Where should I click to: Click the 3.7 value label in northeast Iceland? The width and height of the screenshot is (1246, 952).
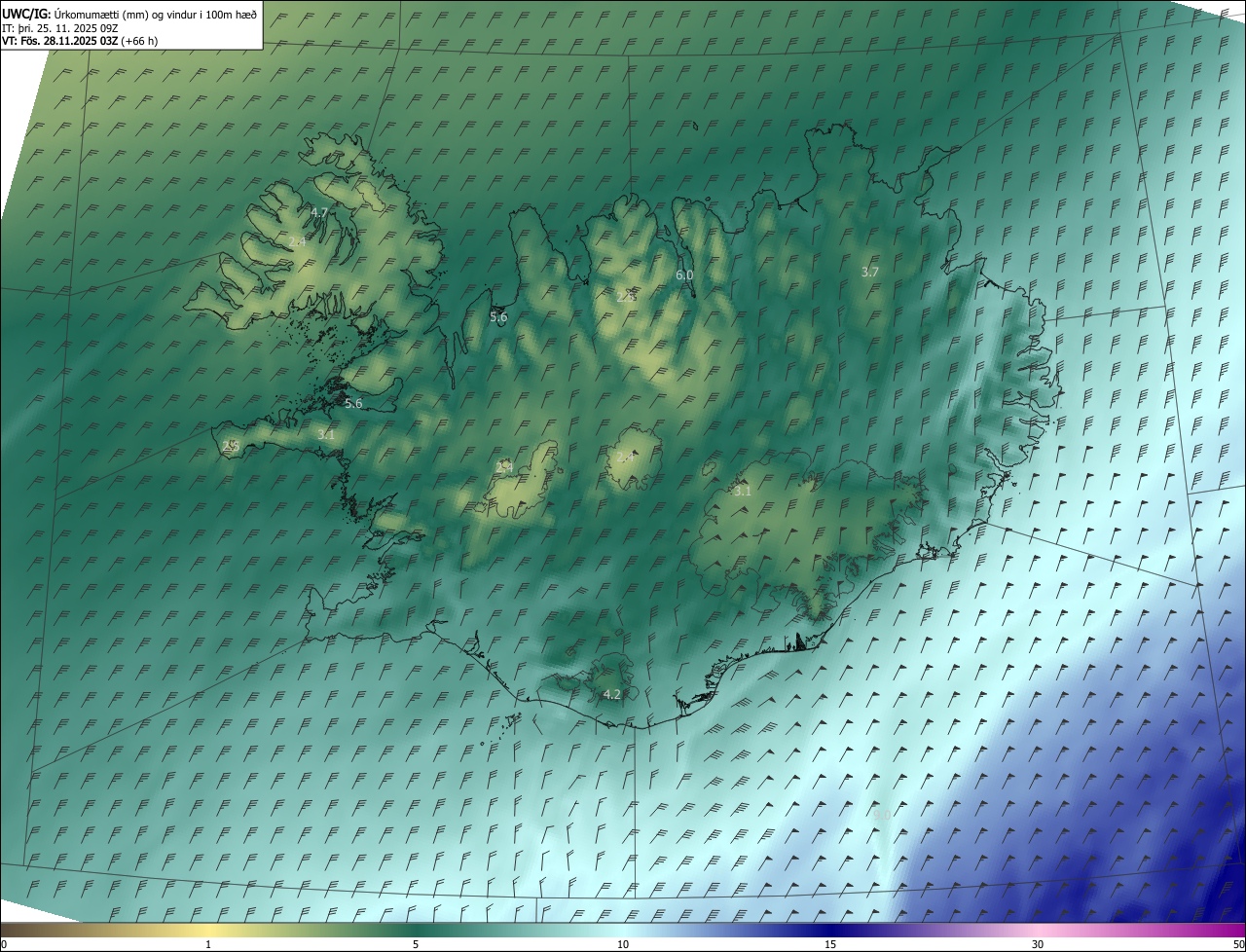click(870, 273)
